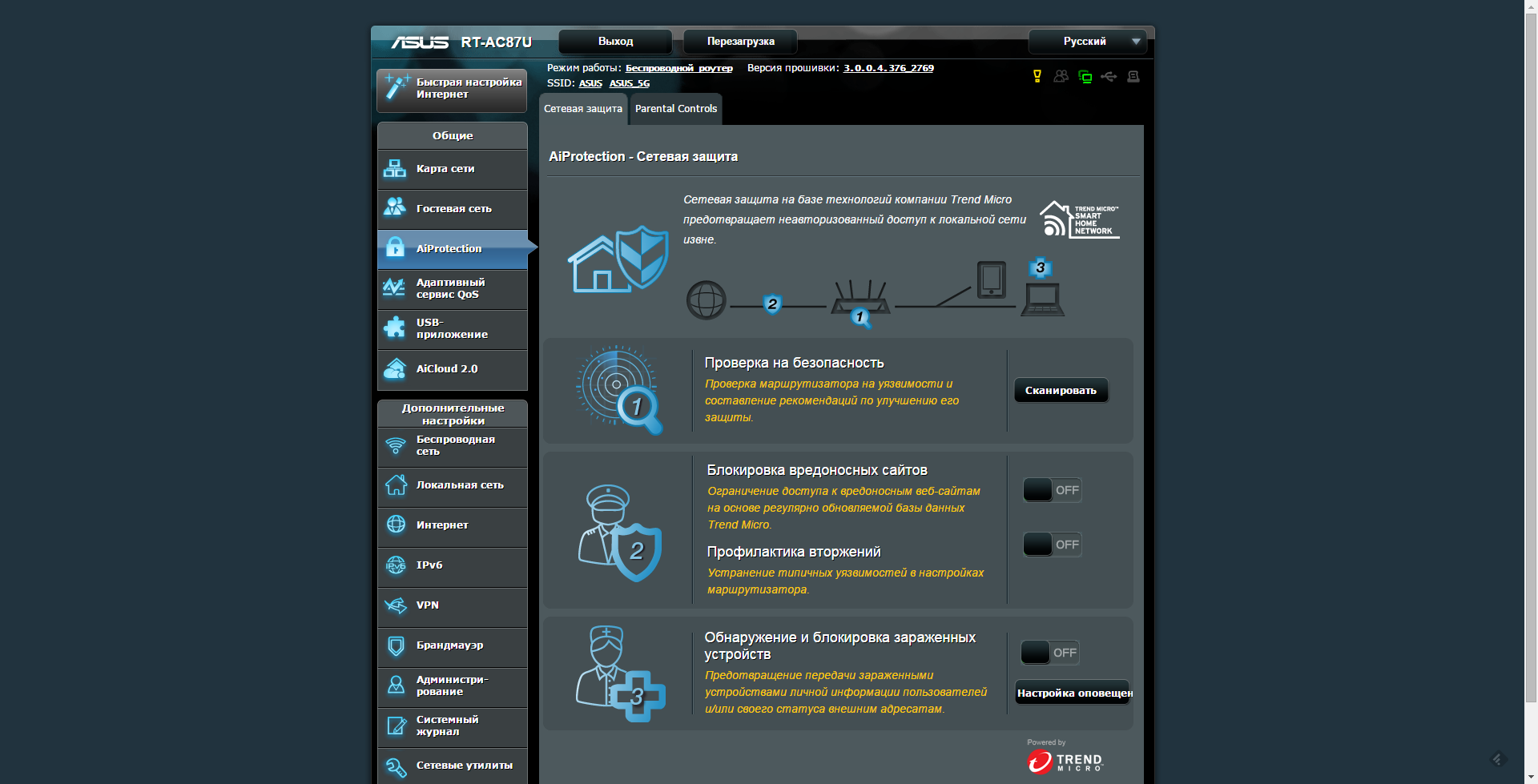Click the green network clients status icon
The width and height of the screenshot is (1538, 784).
[x=1085, y=77]
